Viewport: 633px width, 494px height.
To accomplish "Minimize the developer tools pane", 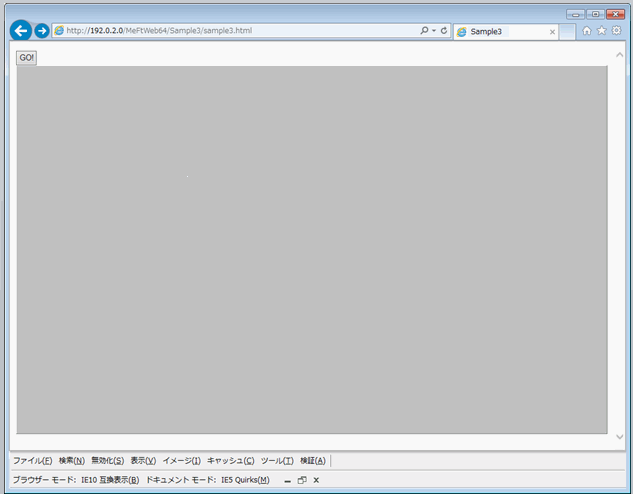I will 287,480.
